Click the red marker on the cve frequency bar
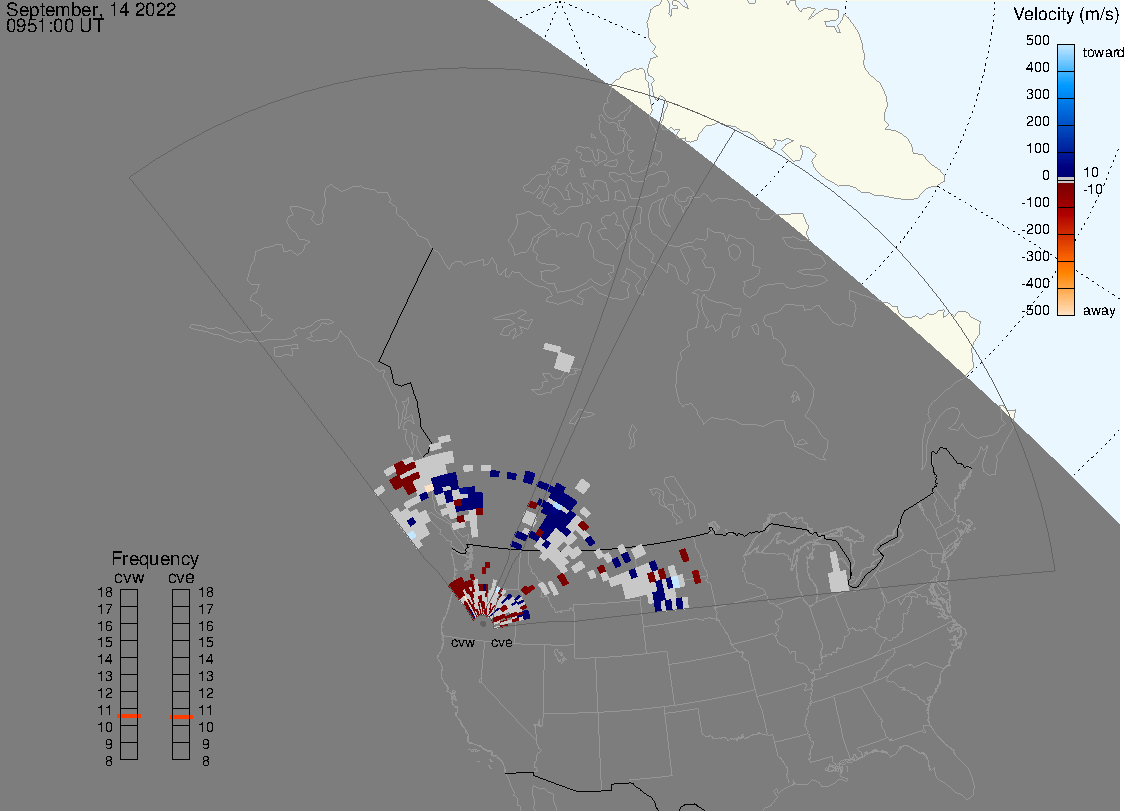1124x811 pixels. point(181,716)
